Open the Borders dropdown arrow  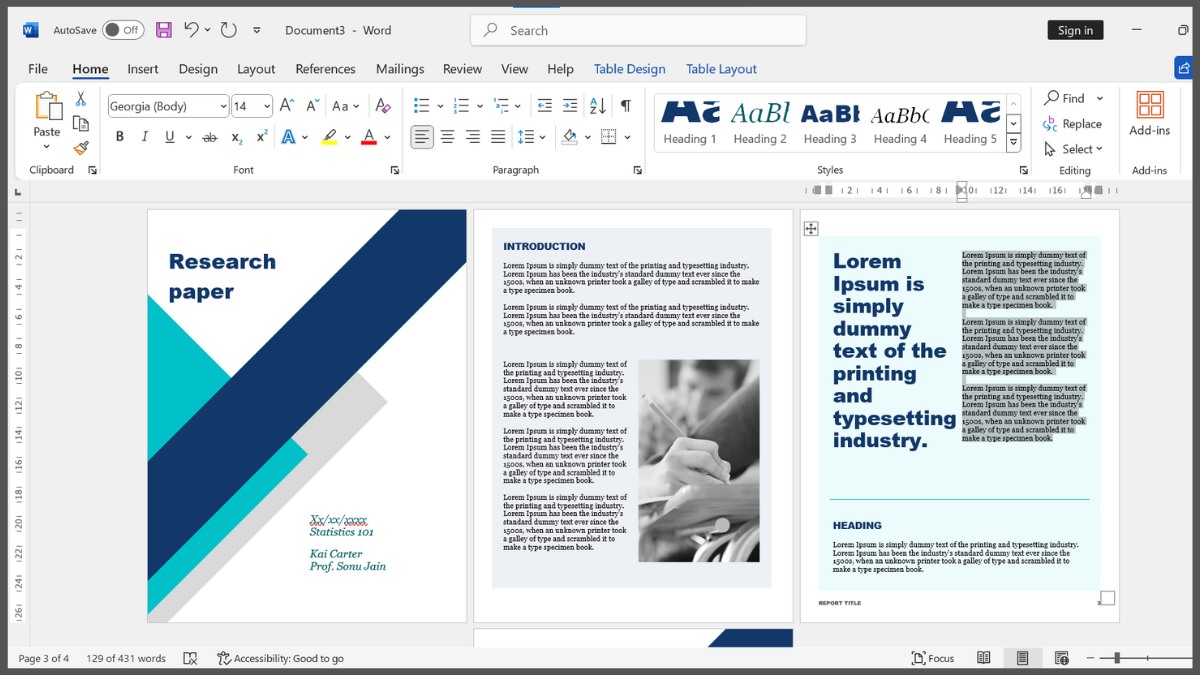(x=627, y=137)
